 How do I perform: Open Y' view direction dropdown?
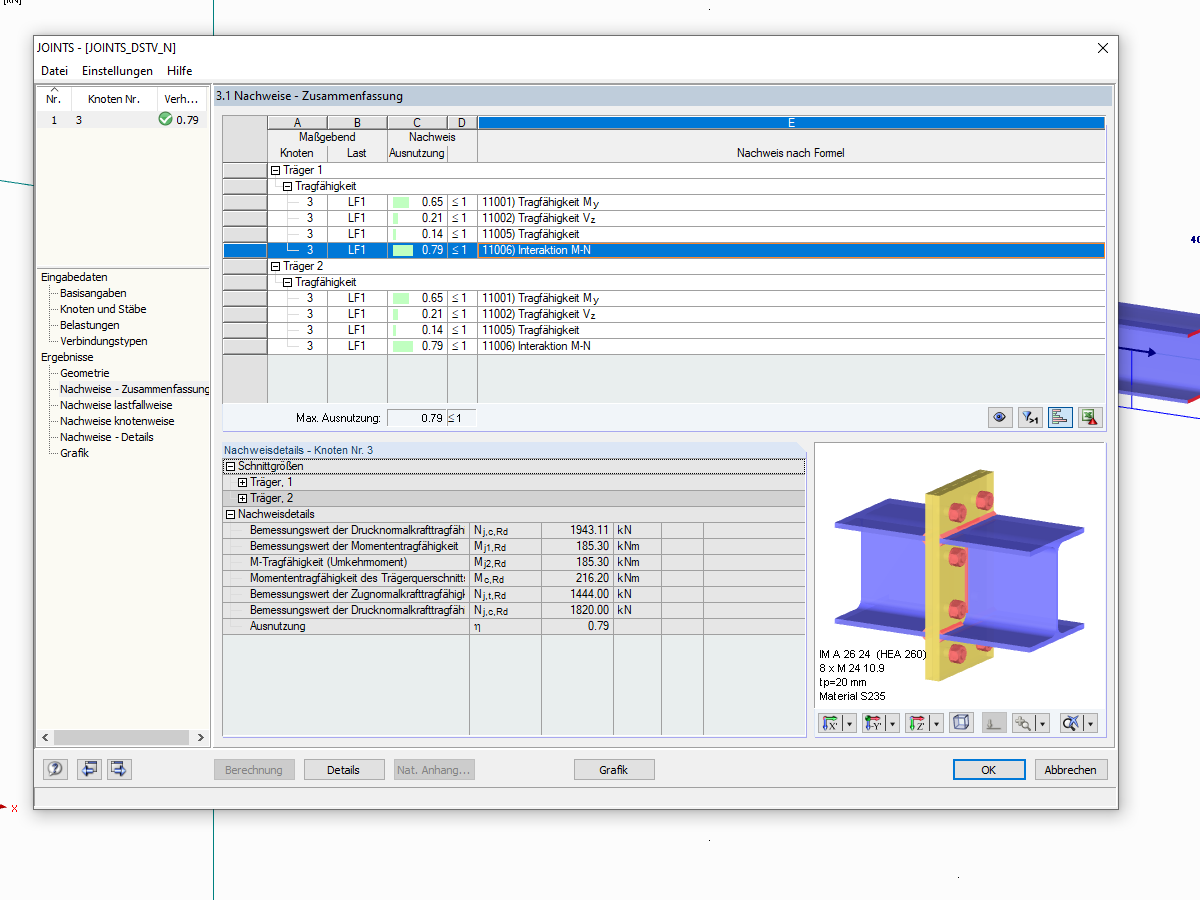[892, 723]
